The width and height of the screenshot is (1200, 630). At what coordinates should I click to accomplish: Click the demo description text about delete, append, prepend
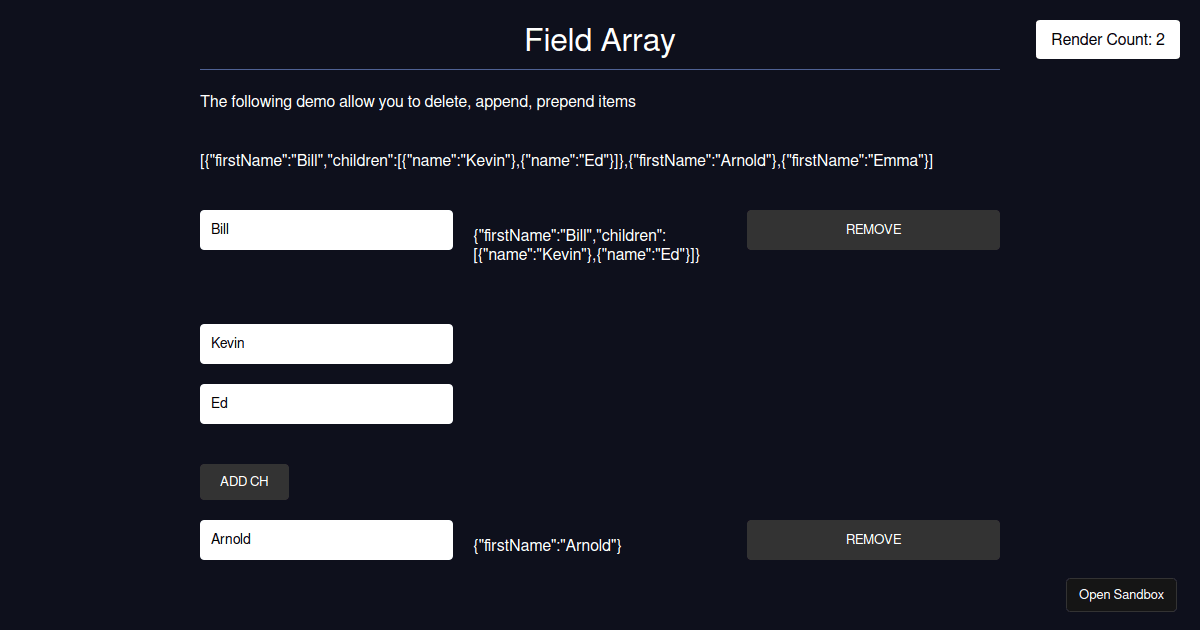point(418,101)
